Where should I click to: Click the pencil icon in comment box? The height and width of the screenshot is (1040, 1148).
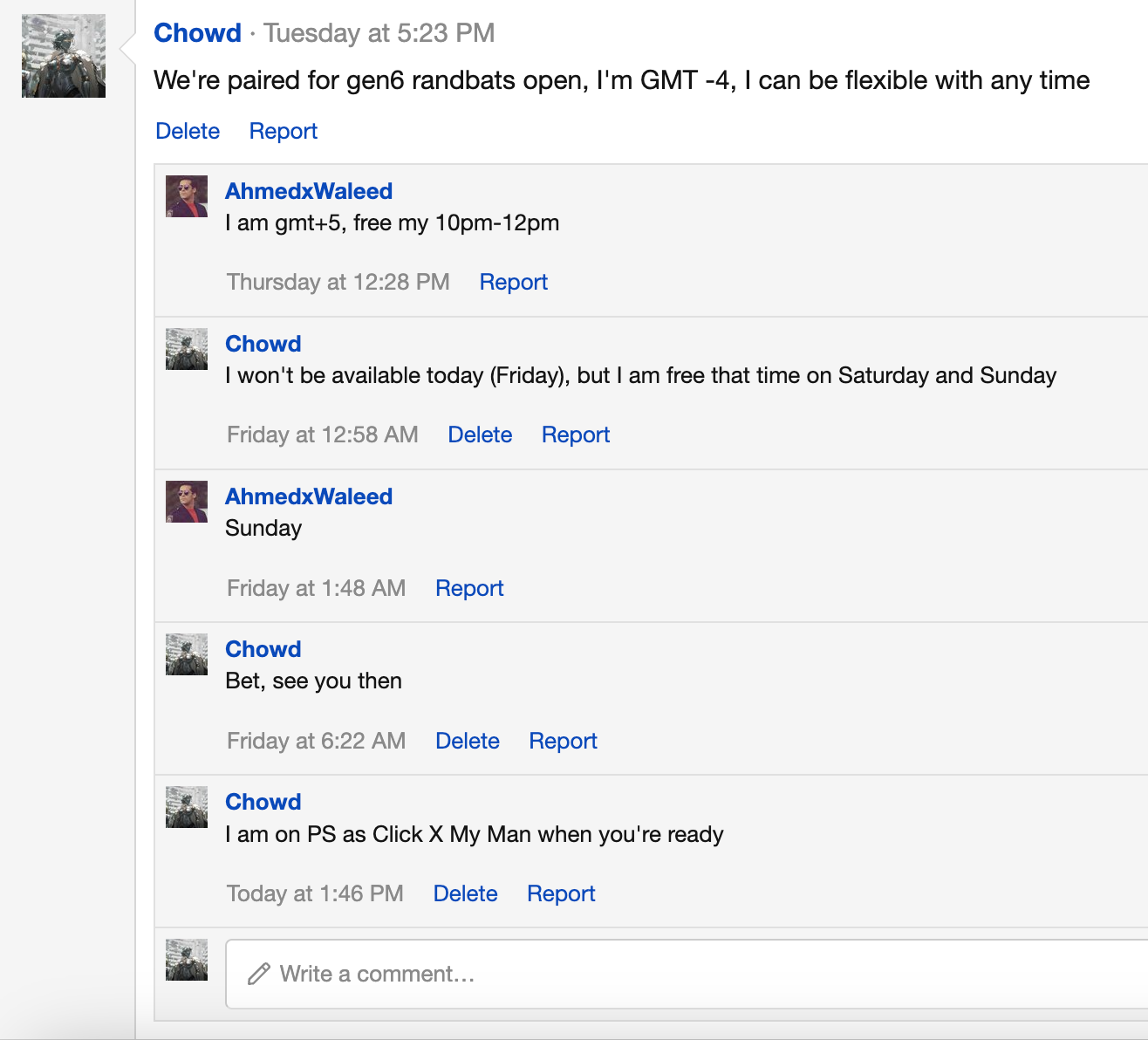point(259,974)
